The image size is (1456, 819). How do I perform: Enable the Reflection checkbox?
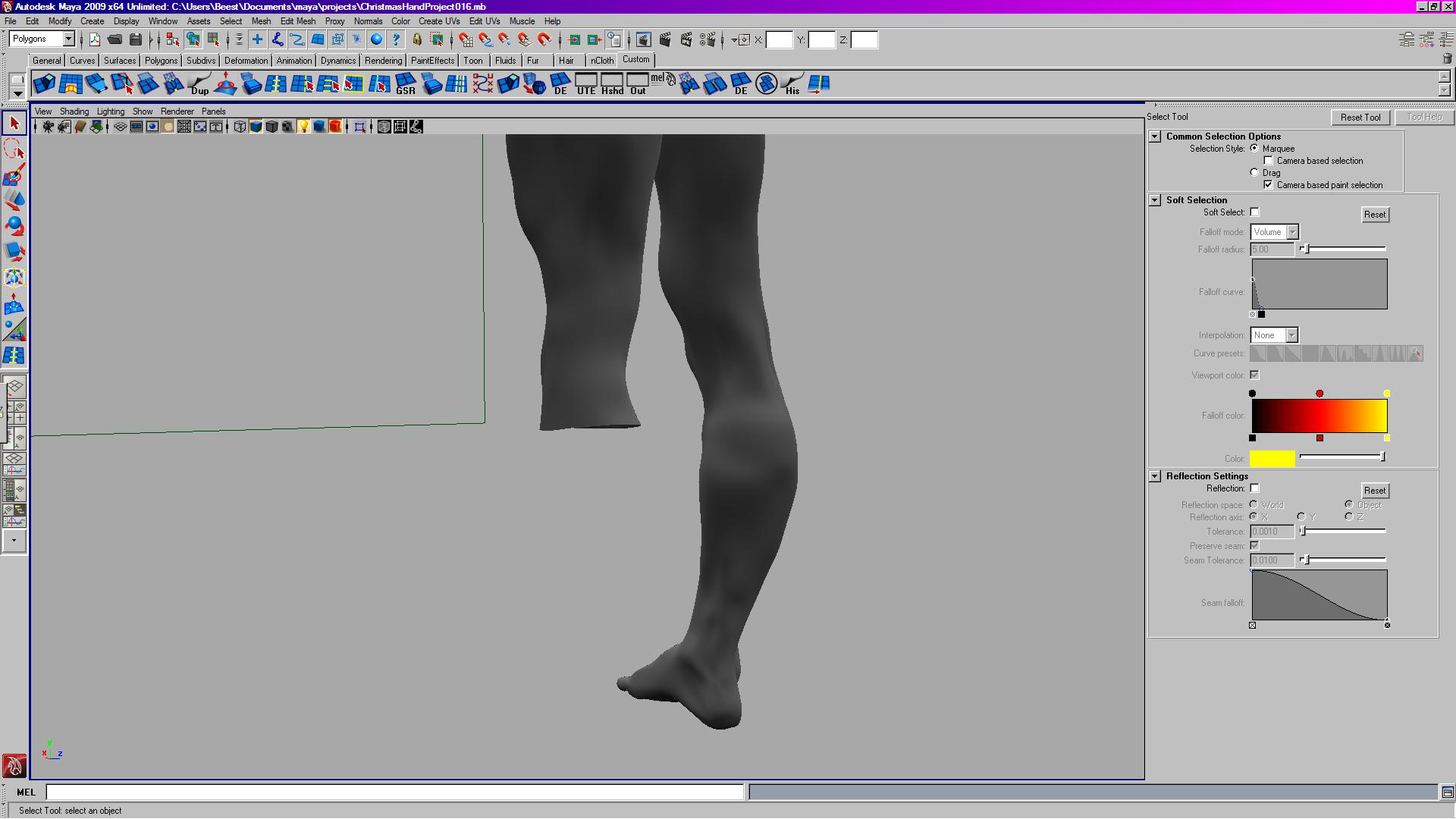(1254, 488)
